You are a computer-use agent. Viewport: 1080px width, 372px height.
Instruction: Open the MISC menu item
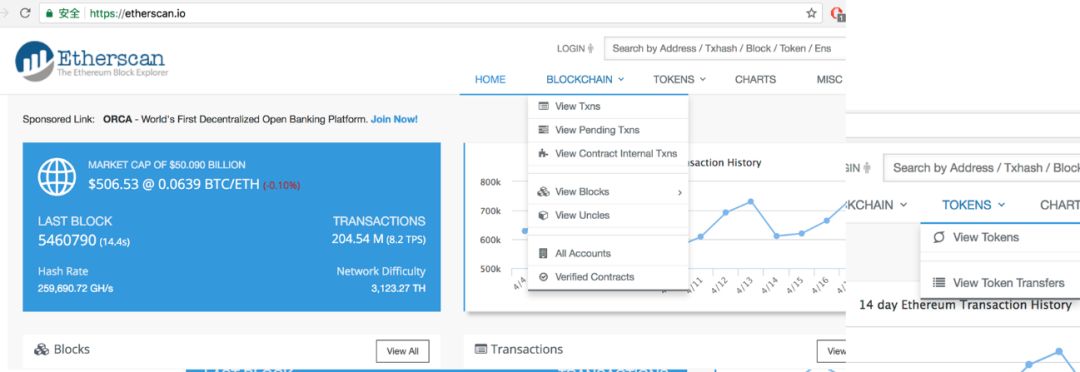coord(830,79)
